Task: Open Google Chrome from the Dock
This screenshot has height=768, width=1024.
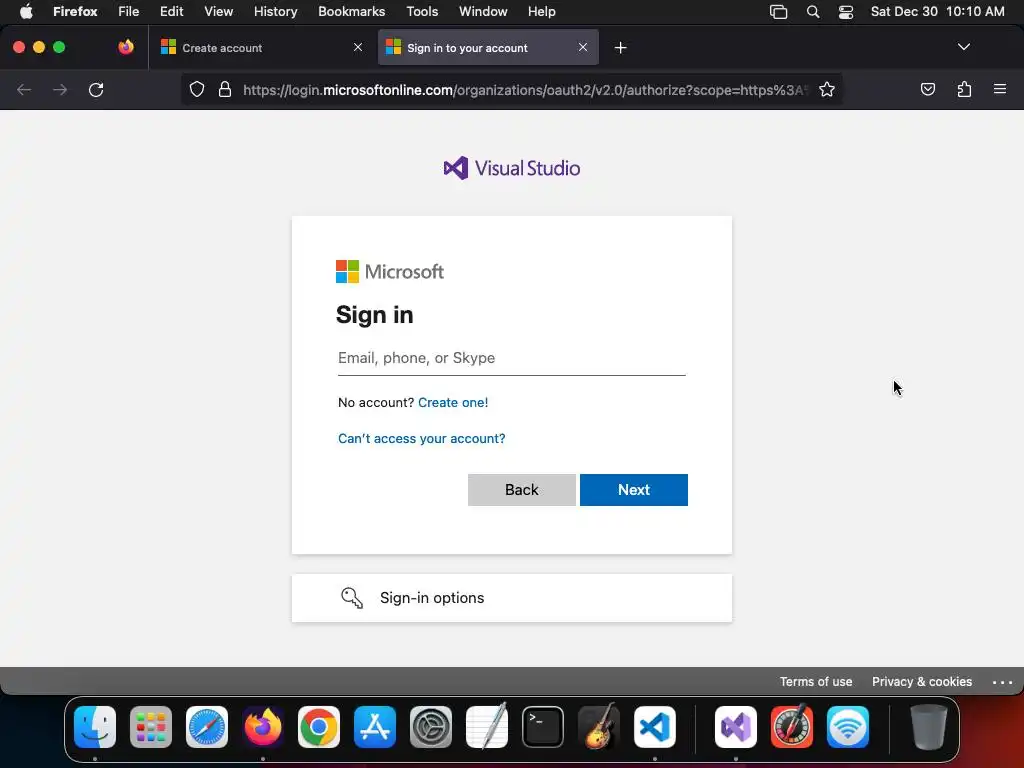Action: click(x=319, y=726)
